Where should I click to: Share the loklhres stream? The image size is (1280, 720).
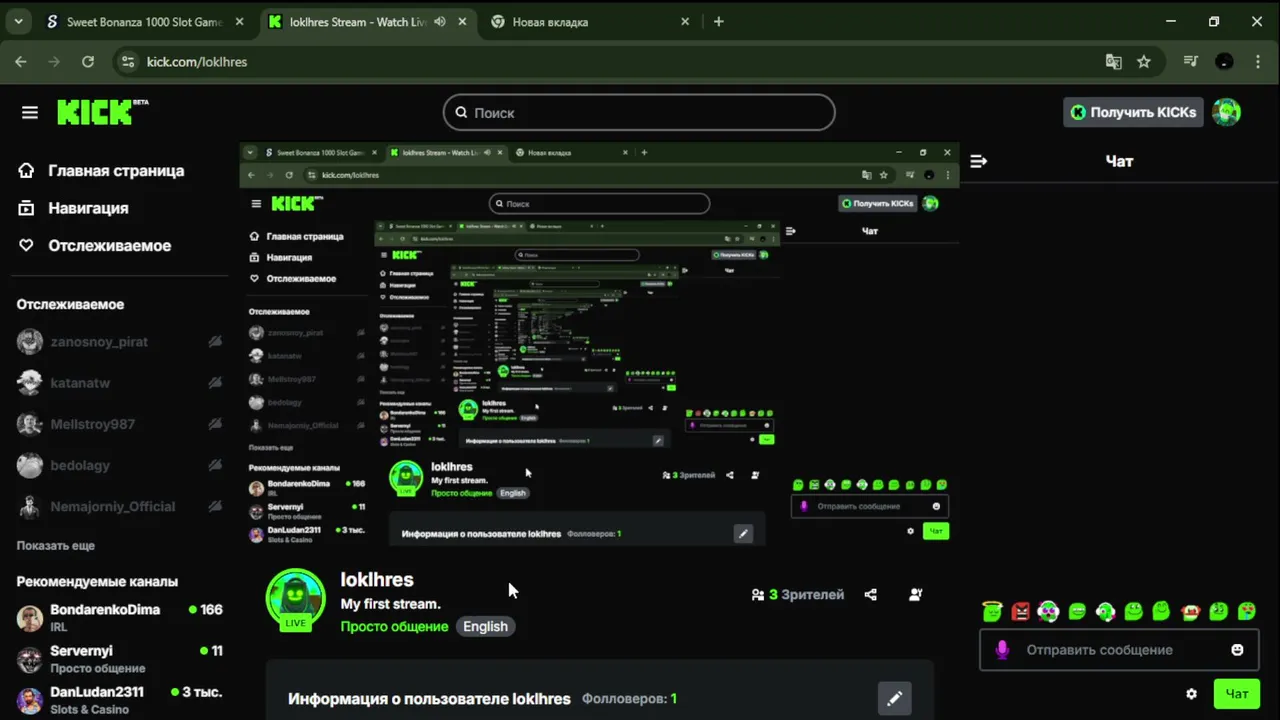870,594
